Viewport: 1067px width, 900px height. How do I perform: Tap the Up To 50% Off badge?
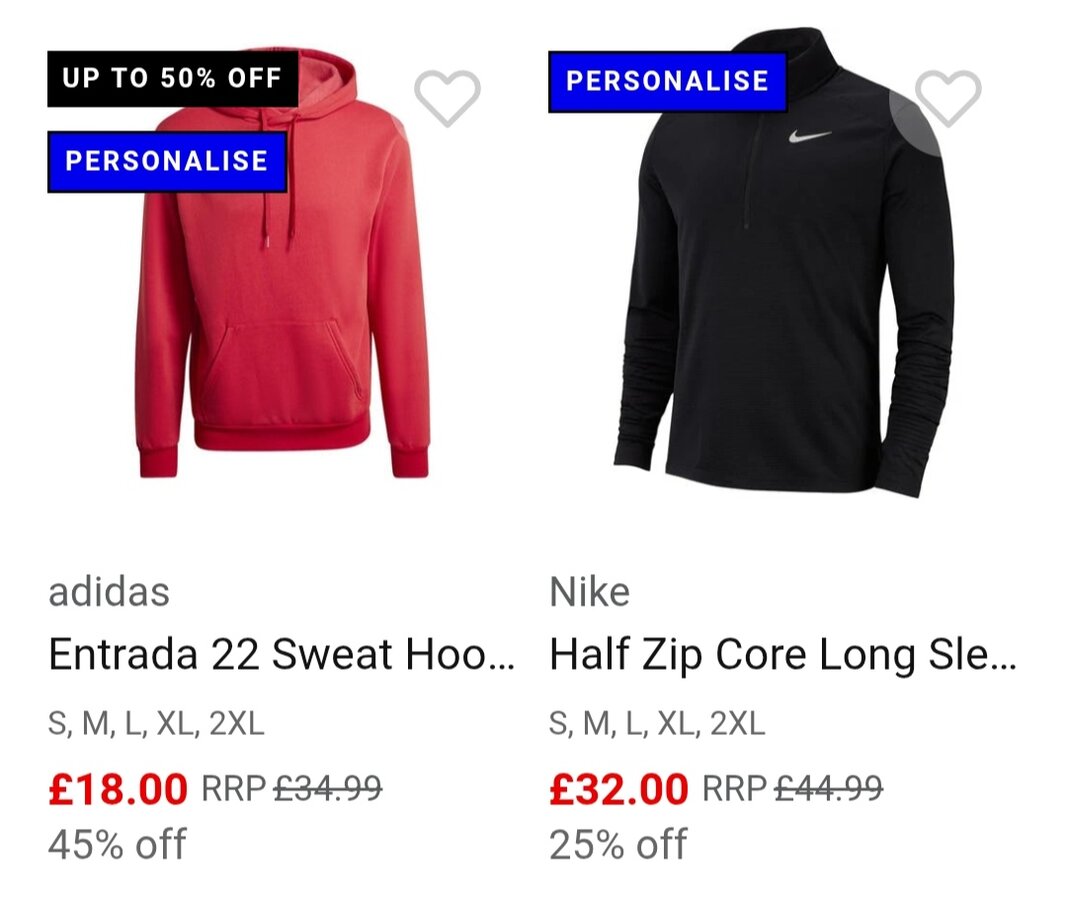(x=172, y=79)
